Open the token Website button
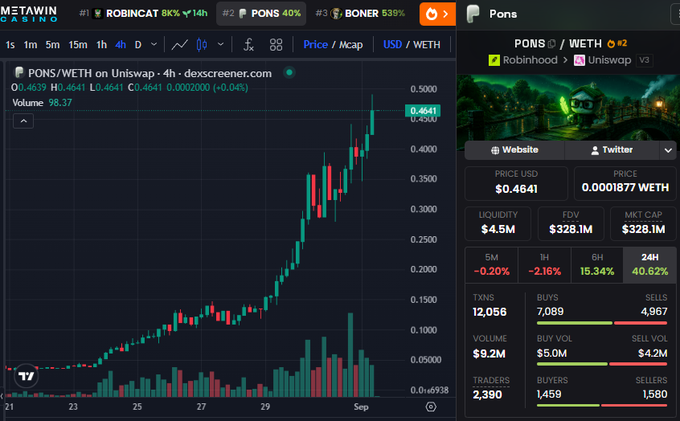 514,150
